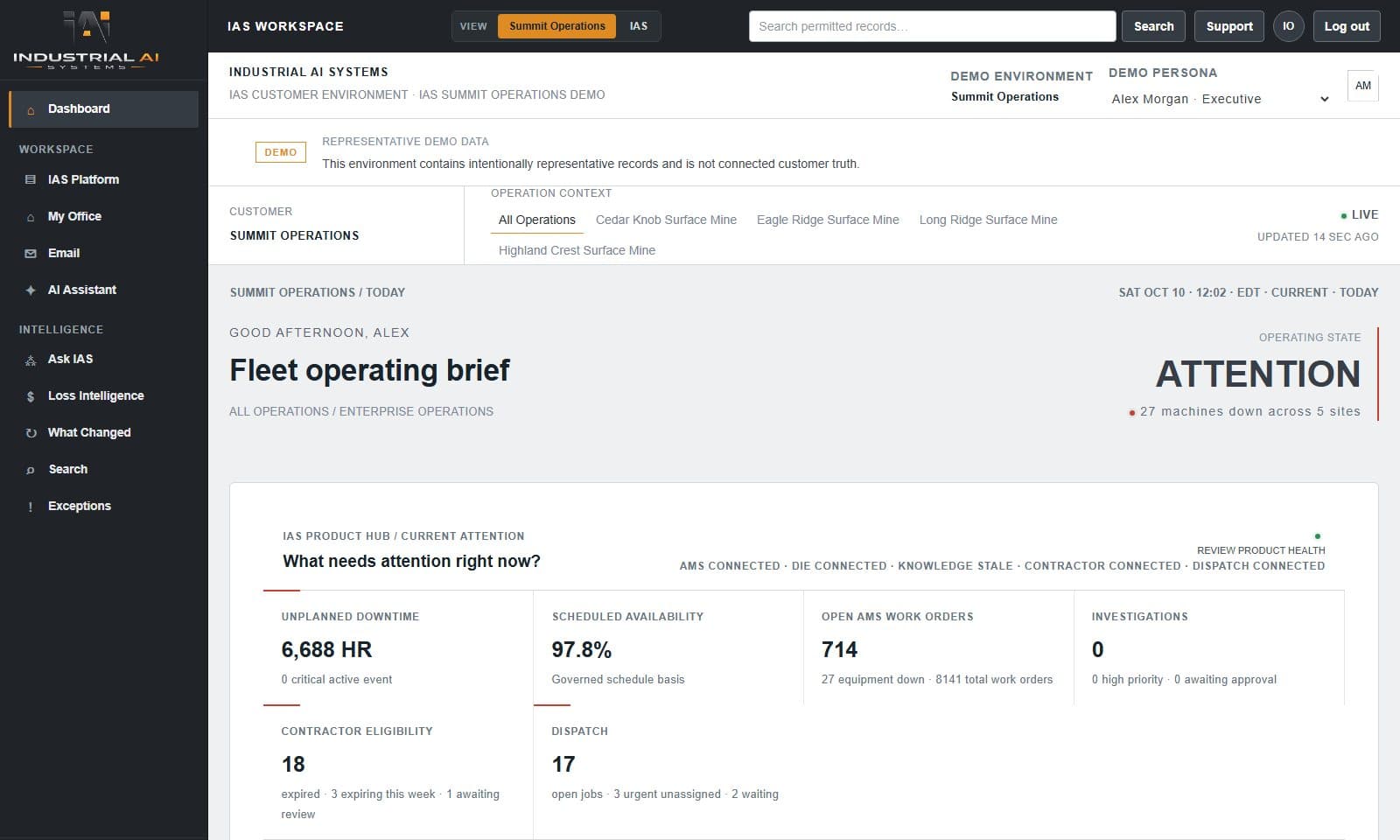Click the Dashboard home icon in sidebar
The image size is (1400, 840).
(x=31, y=110)
